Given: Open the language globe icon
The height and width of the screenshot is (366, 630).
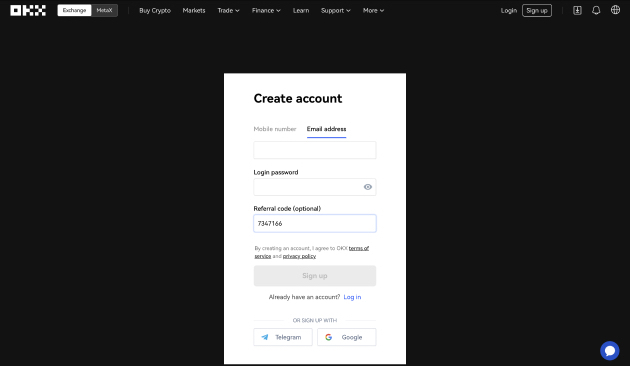Looking at the screenshot, I should point(616,10).
